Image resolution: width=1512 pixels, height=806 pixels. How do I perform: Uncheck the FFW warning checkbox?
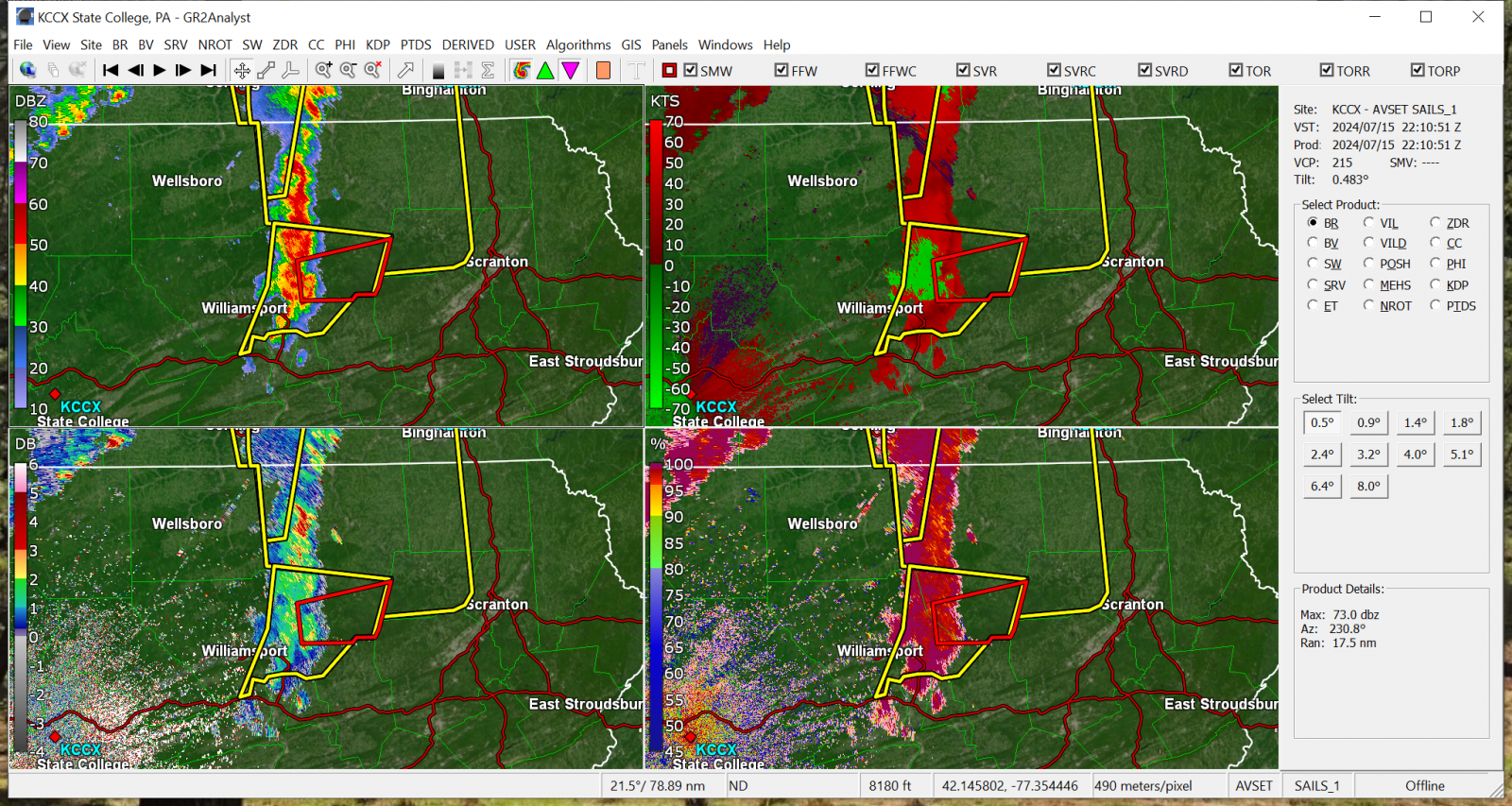(782, 70)
